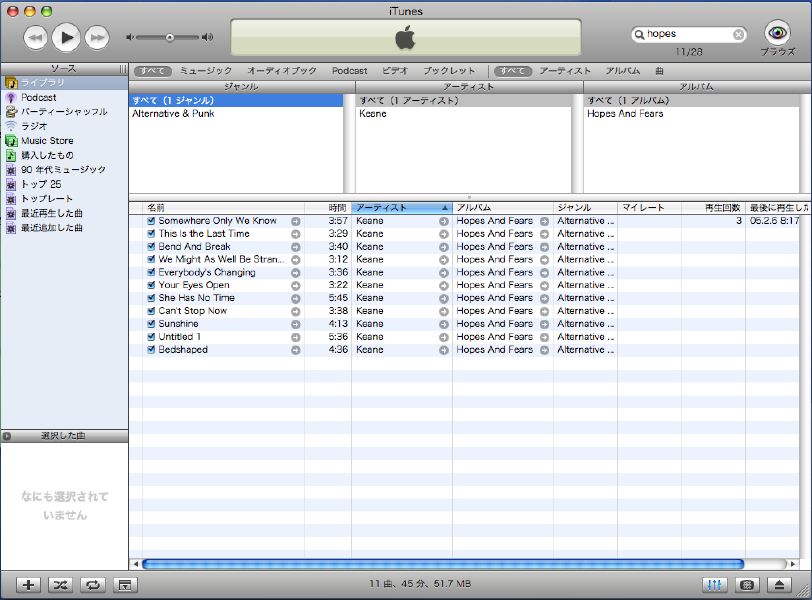812x600 pixels.
Task: Uncheck the Somewhere Only We Know checkbox
Action: (151, 221)
